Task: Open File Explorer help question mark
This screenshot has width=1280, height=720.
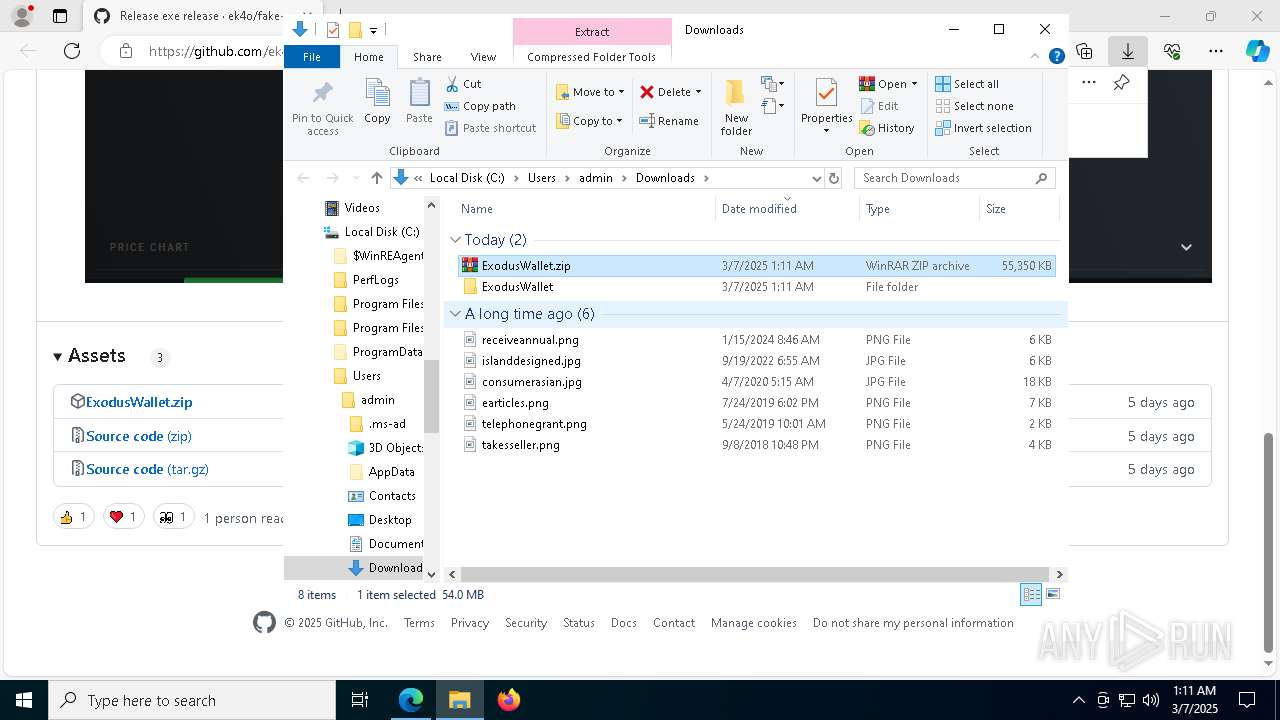Action: [x=1056, y=57]
